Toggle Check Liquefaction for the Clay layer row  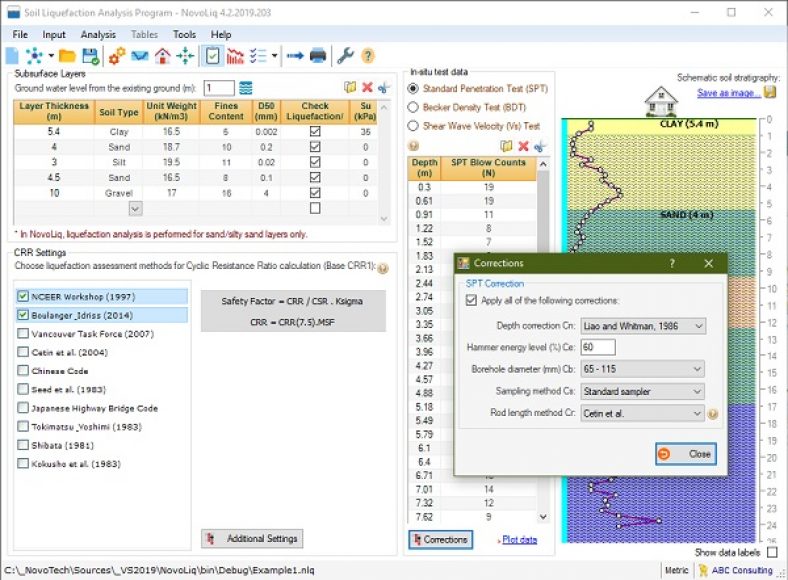click(315, 131)
